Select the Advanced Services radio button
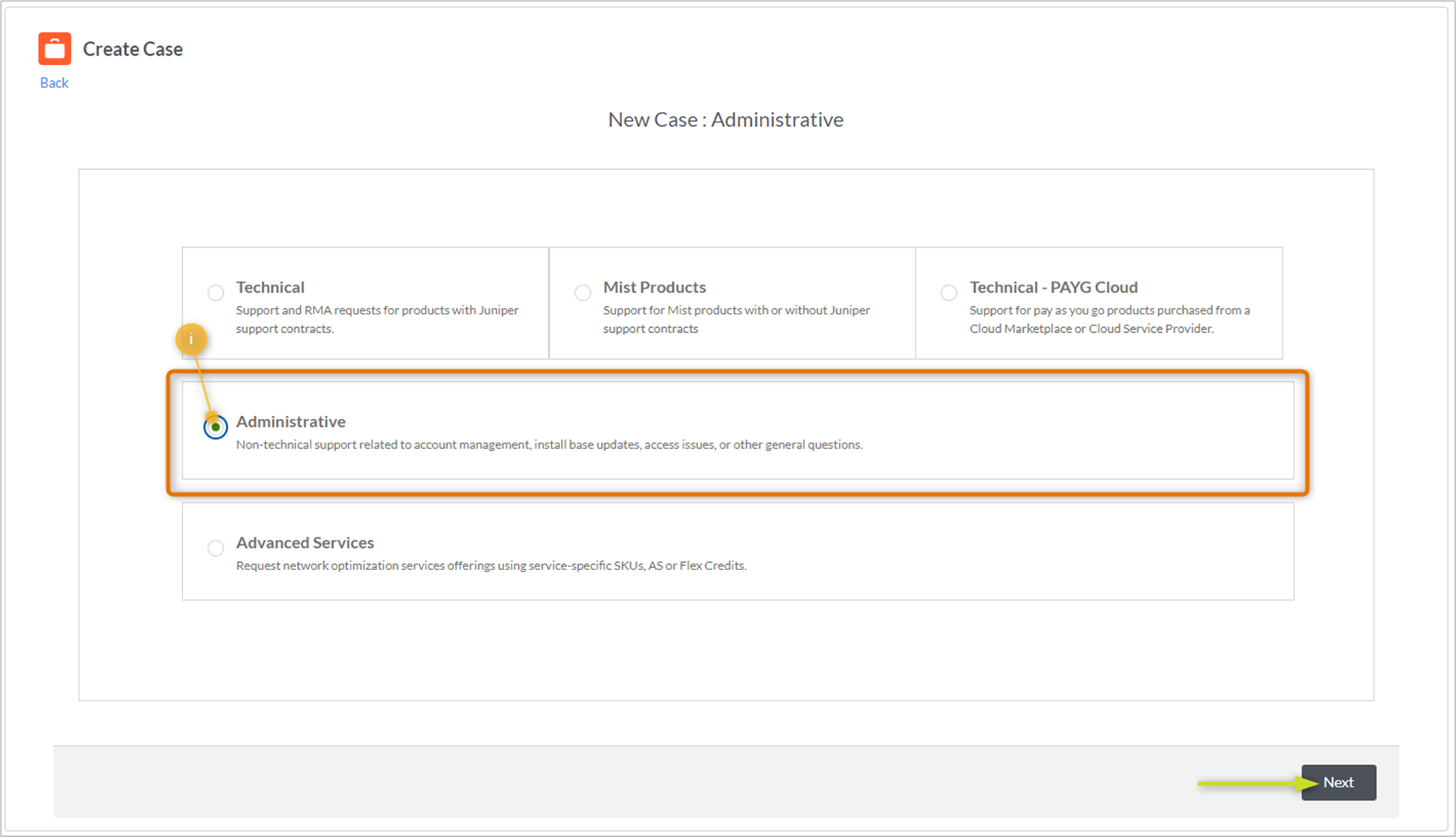Image resolution: width=1456 pixels, height=837 pixels. tap(215, 548)
